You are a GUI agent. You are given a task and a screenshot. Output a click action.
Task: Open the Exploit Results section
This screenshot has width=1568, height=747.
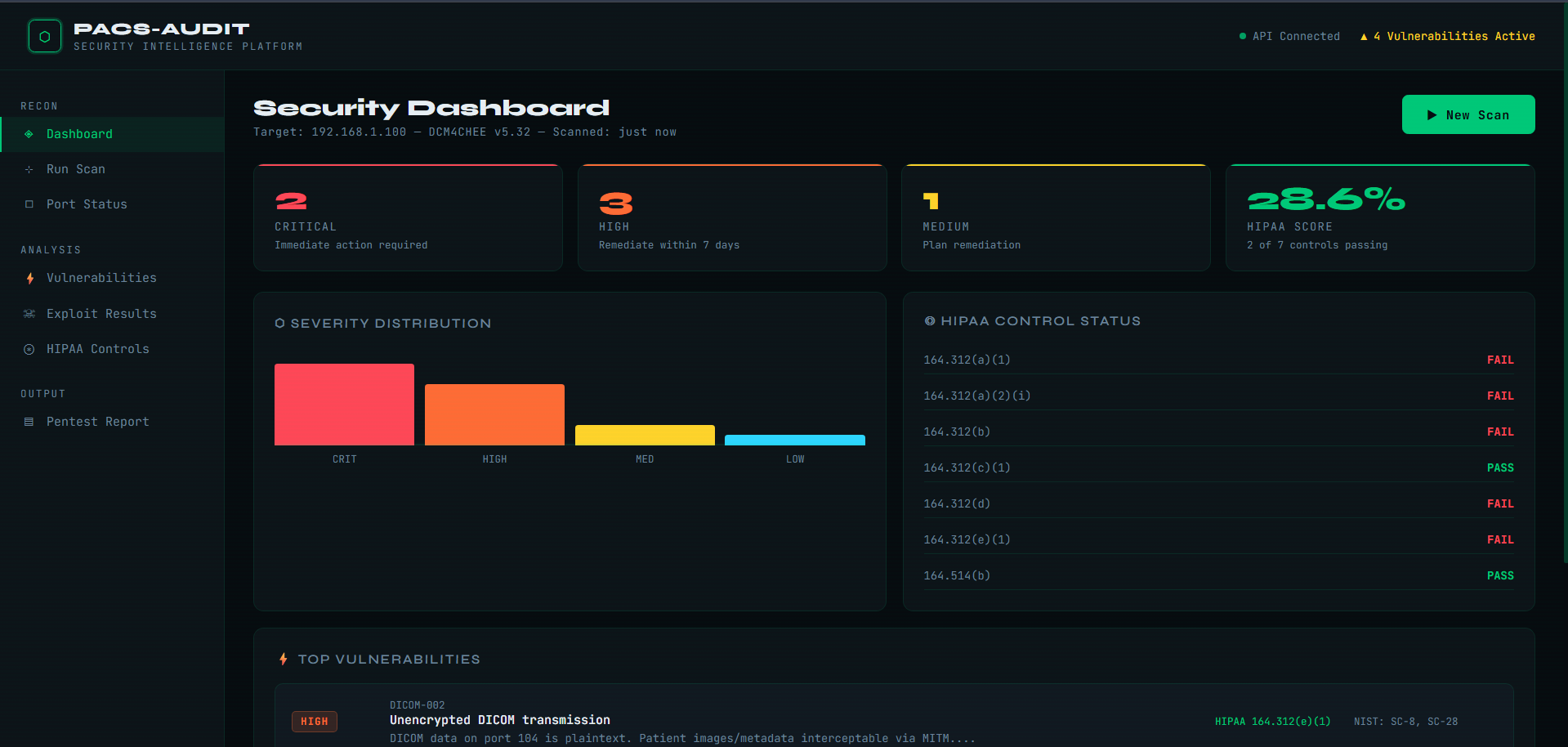113,314
